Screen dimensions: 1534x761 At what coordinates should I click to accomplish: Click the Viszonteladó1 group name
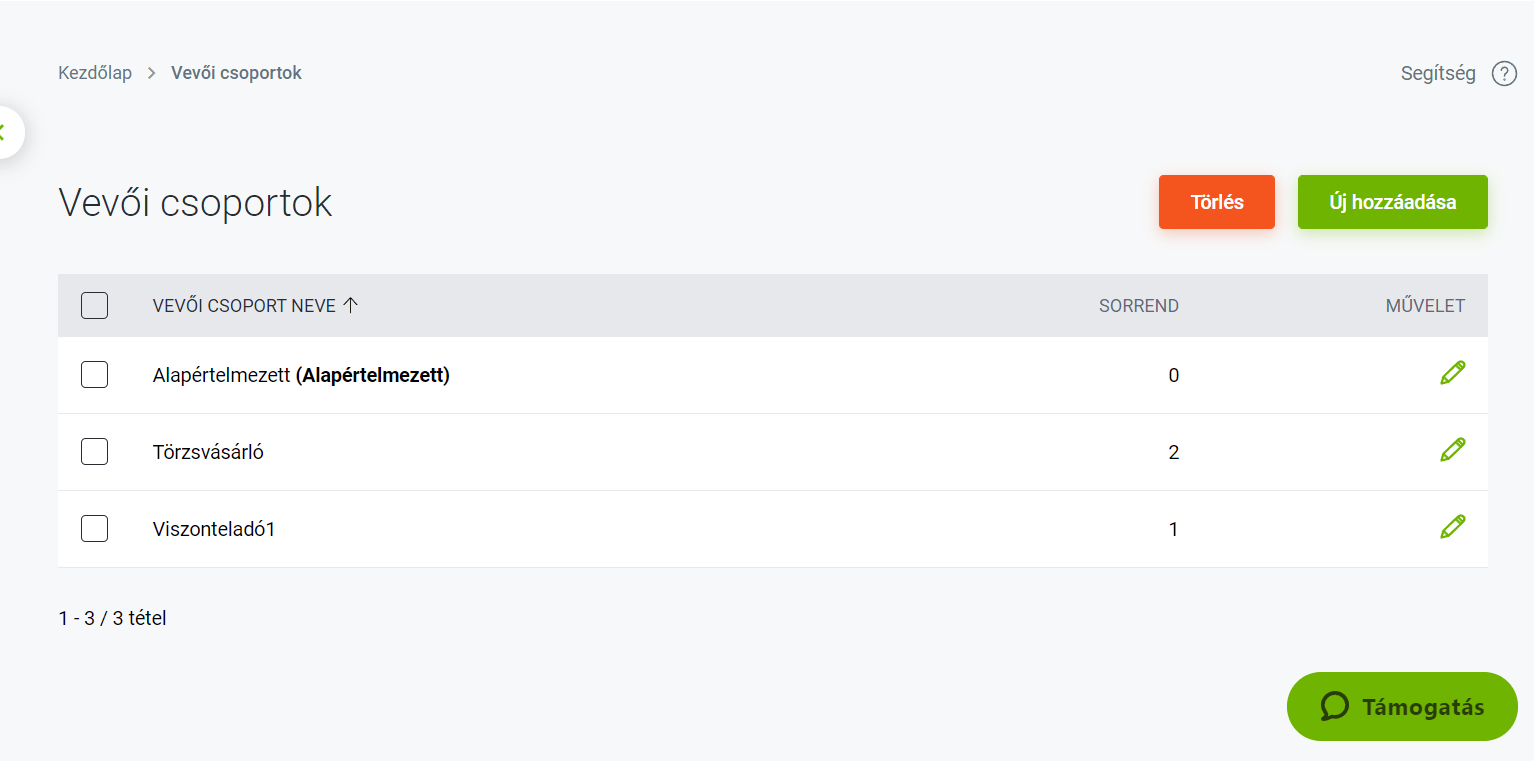pyautogui.click(x=214, y=529)
